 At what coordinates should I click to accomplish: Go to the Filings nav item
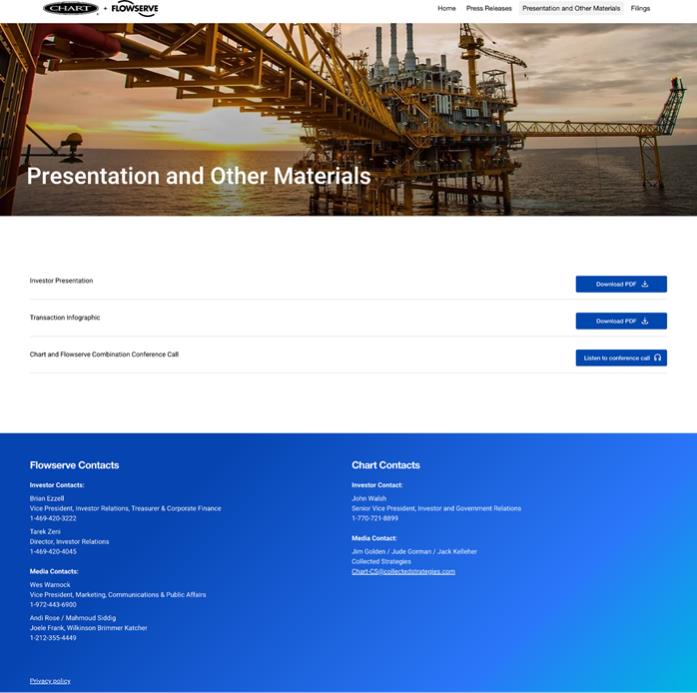pyautogui.click(x=640, y=8)
